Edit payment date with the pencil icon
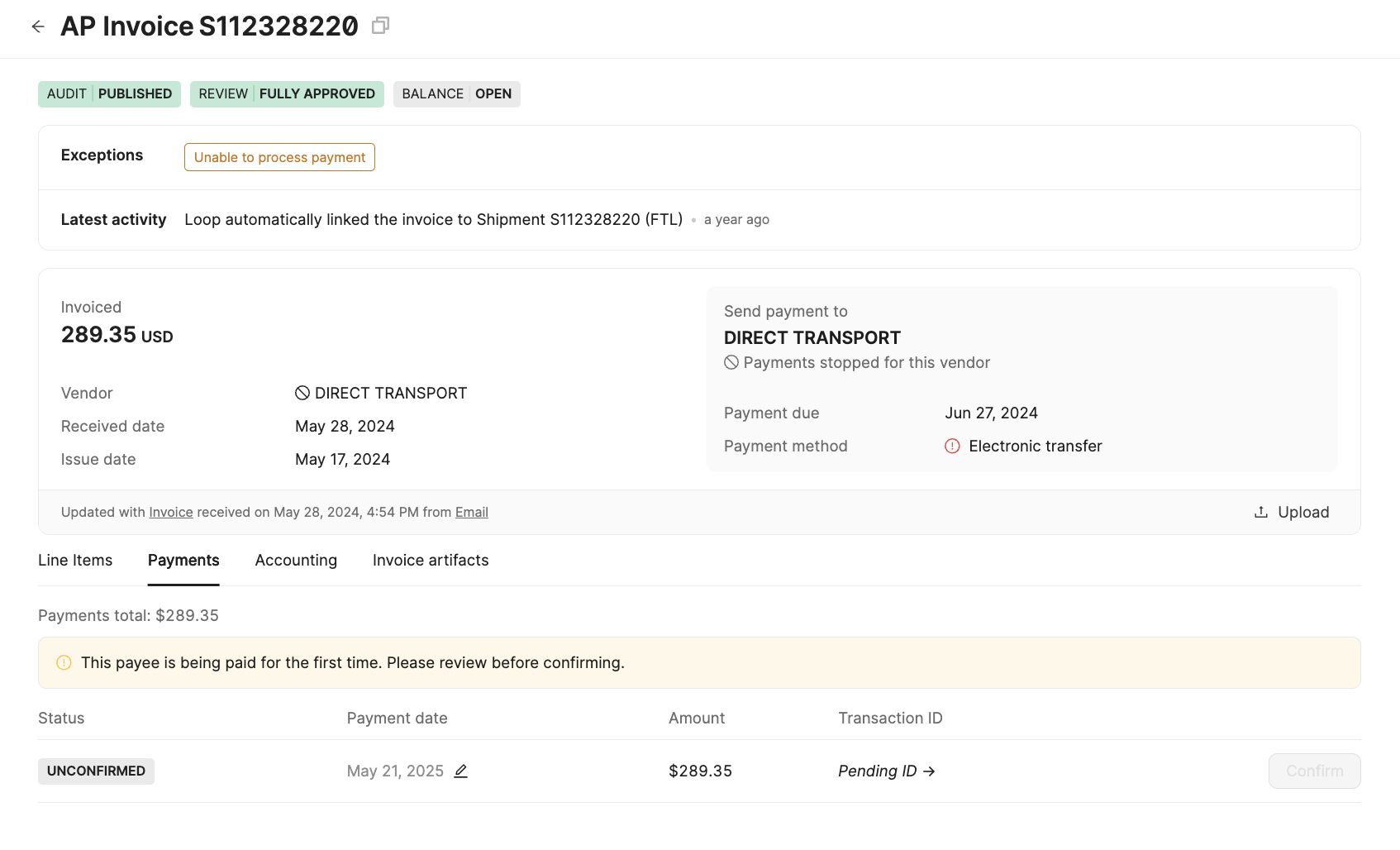Image resolution: width=1400 pixels, height=850 pixels. pos(461,771)
